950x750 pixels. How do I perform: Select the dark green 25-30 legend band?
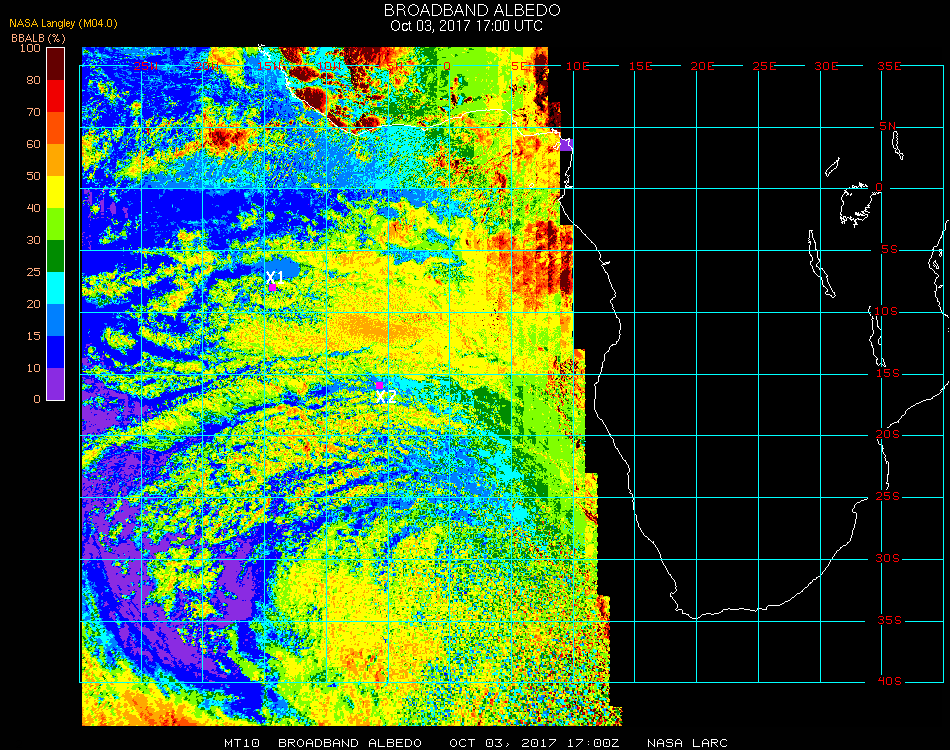55,256
